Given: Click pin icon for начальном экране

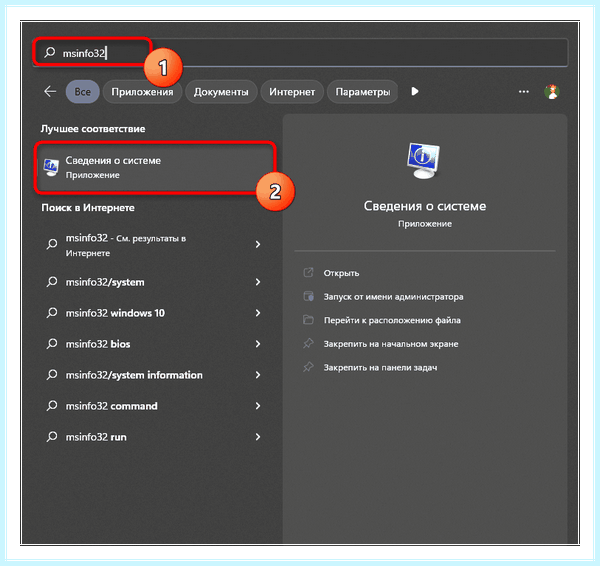Looking at the screenshot, I should point(308,343).
